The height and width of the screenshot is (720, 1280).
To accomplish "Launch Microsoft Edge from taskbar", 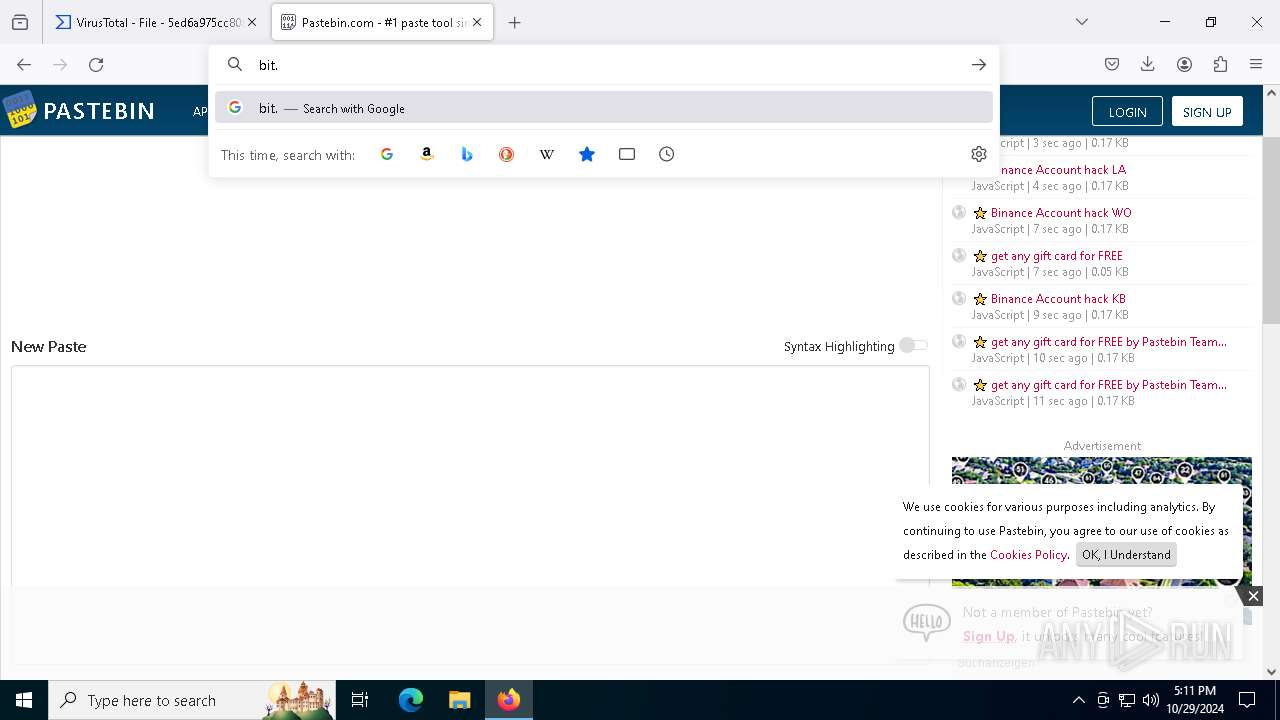I will point(411,700).
